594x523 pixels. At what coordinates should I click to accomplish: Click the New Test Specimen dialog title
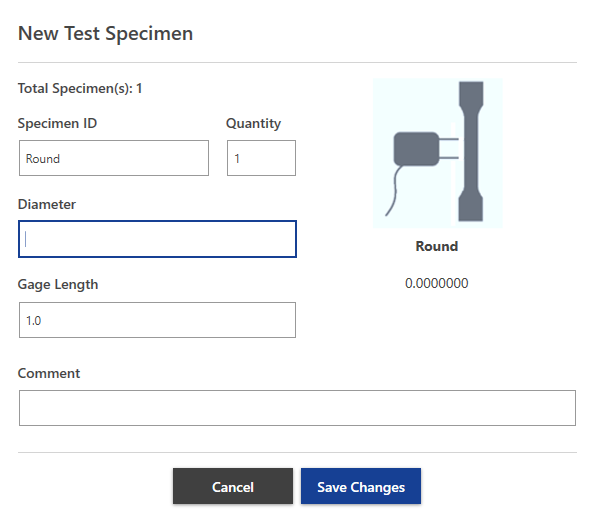(x=106, y=34)
